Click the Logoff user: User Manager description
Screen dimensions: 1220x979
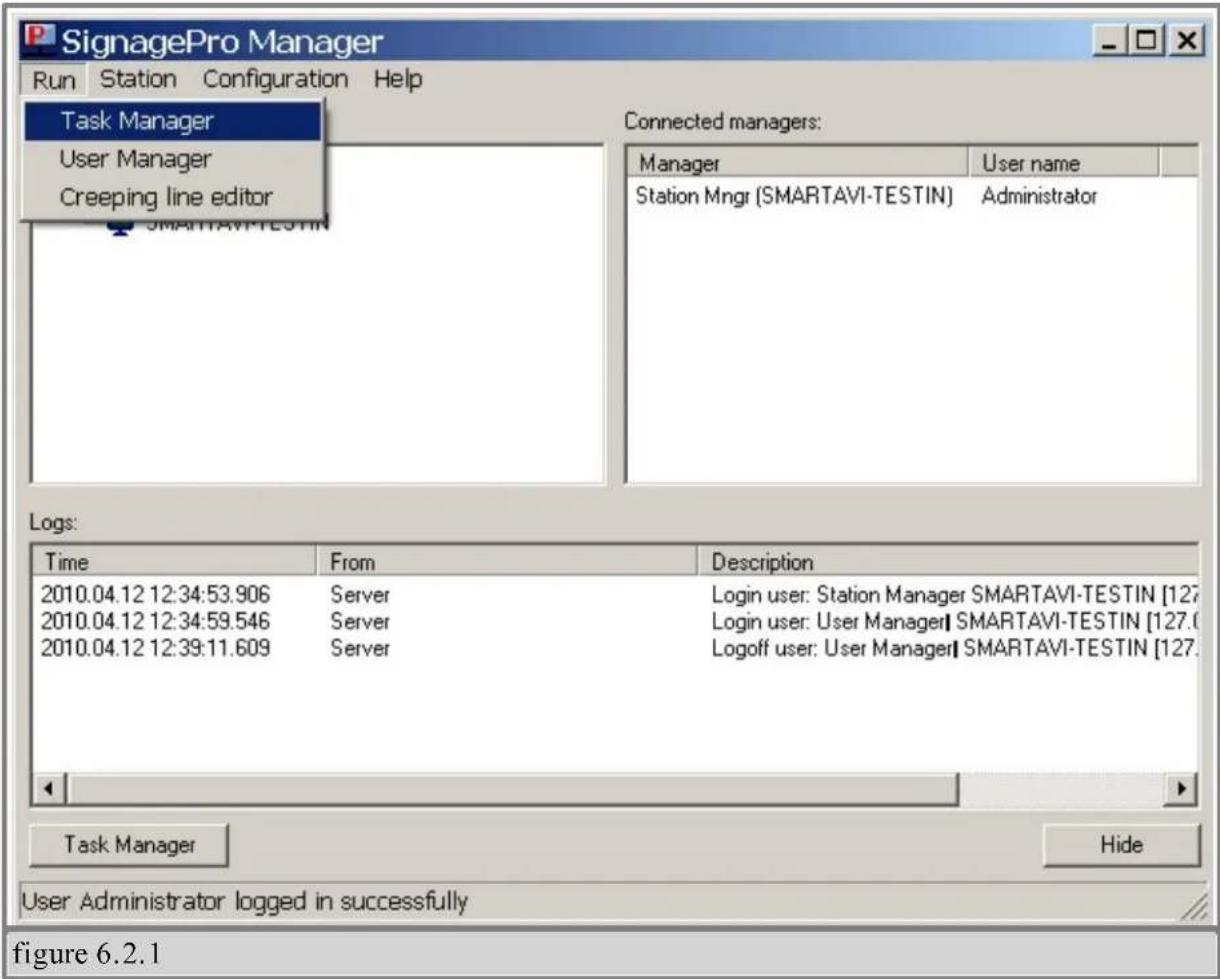[955, 648]
